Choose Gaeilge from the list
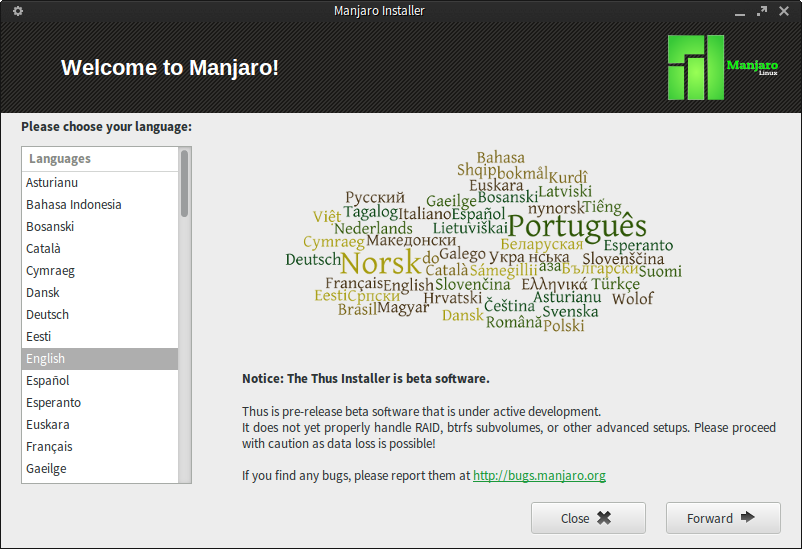This screenshot has width=802, height=549. 100,469
